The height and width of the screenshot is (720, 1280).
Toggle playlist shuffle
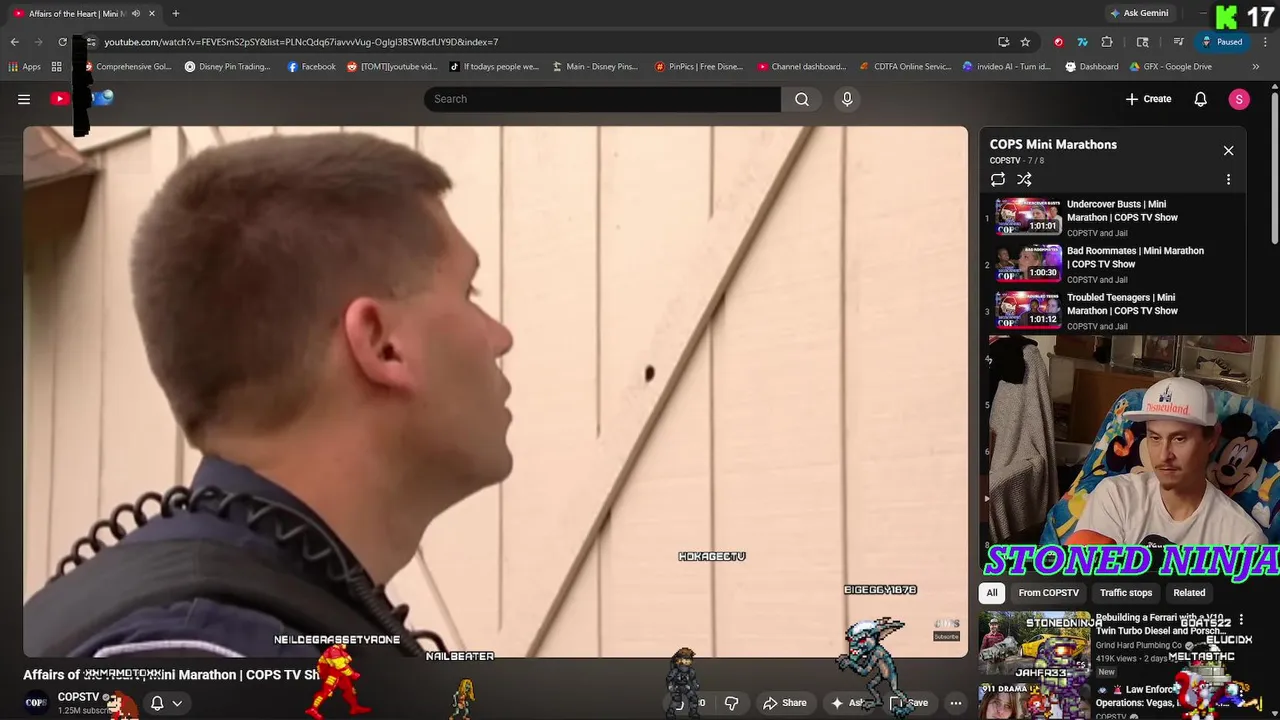pos(1024,180)
